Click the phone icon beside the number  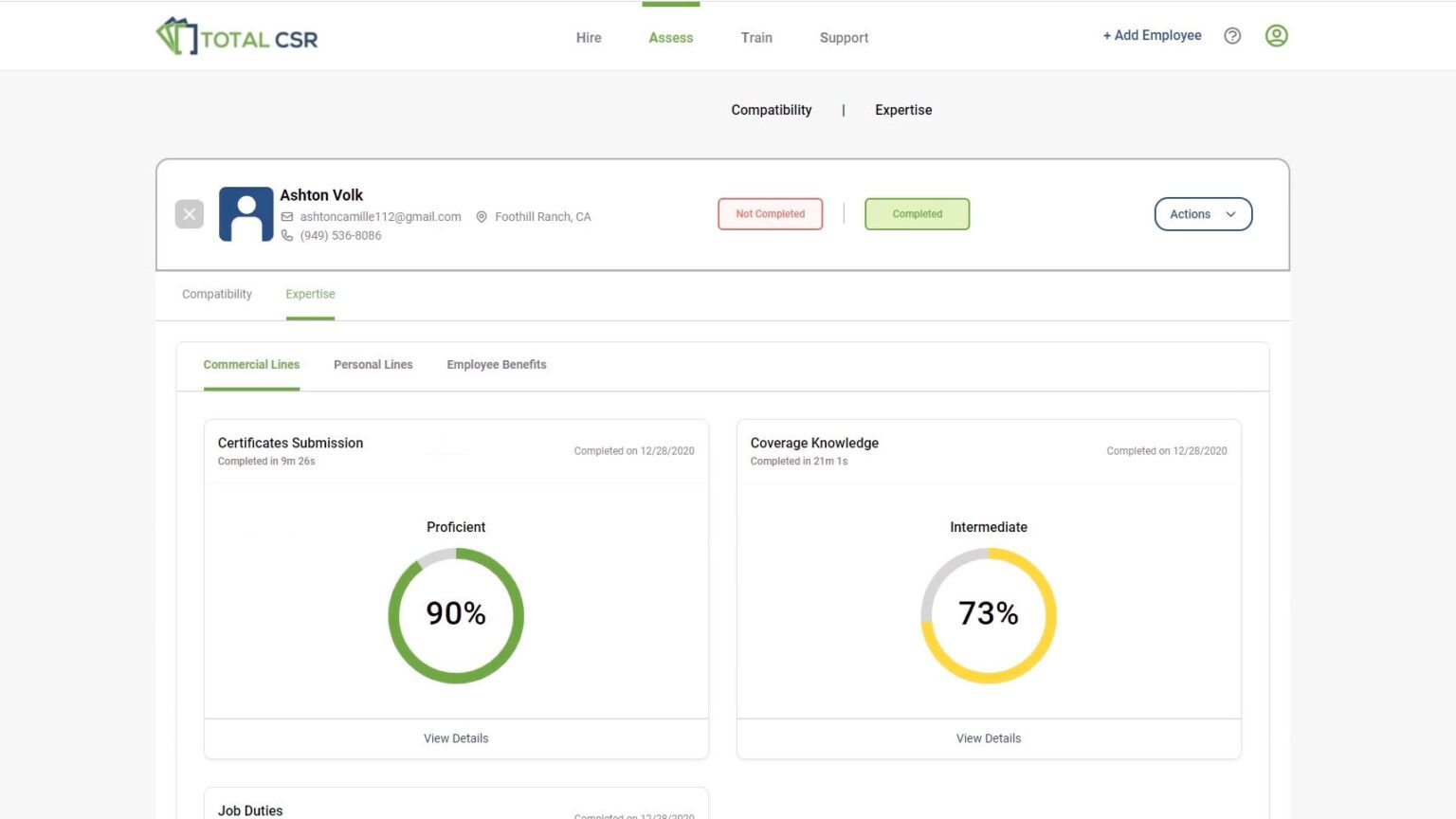[287, 236]
